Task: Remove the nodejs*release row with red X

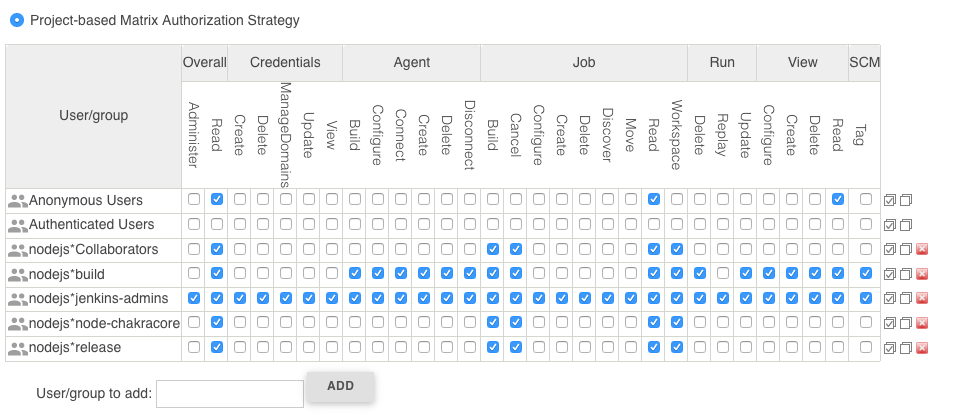Action: [x=922, y=348]
